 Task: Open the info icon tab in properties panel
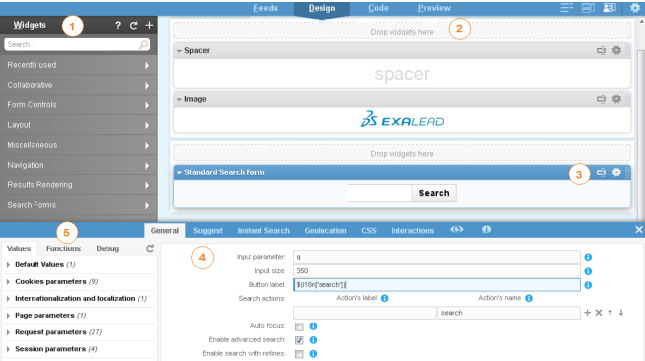click(486, 229)
